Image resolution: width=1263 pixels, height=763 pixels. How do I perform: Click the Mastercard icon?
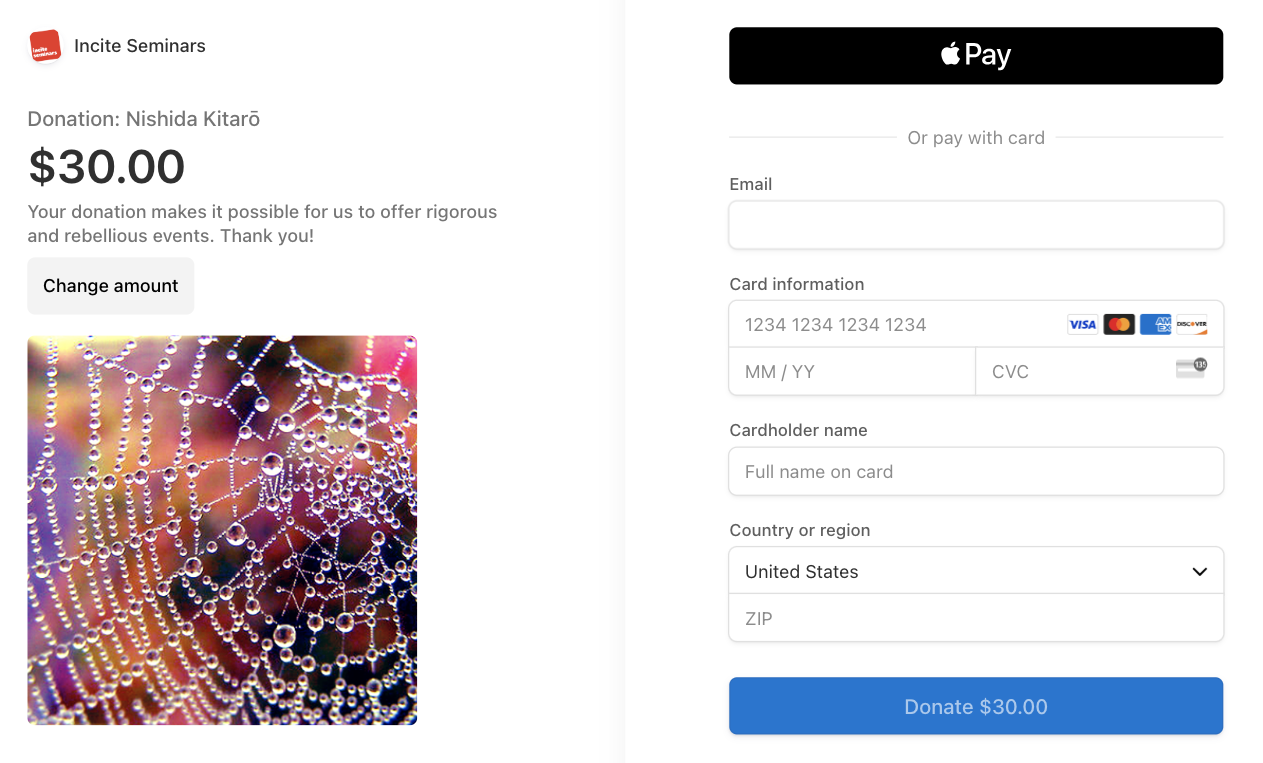[1119, 324]
